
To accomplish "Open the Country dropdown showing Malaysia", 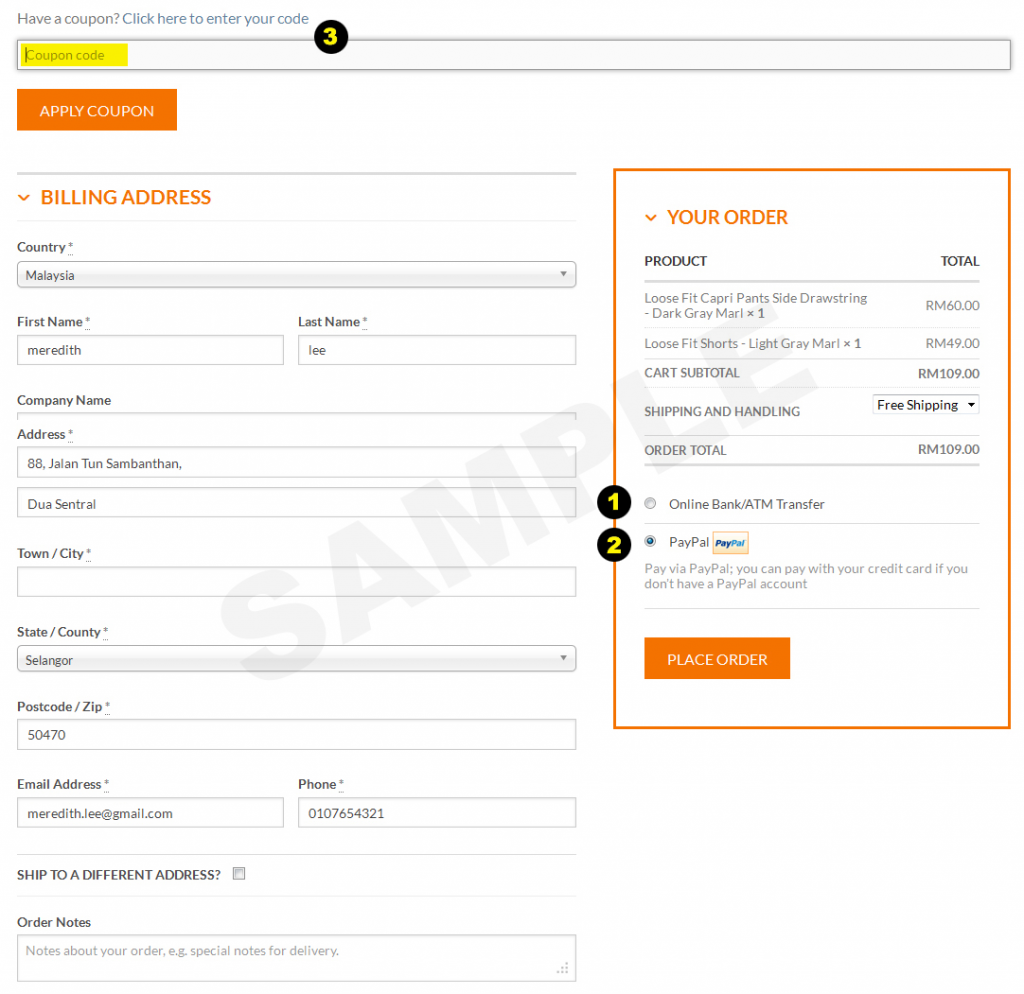I will (x=296, y=275).
